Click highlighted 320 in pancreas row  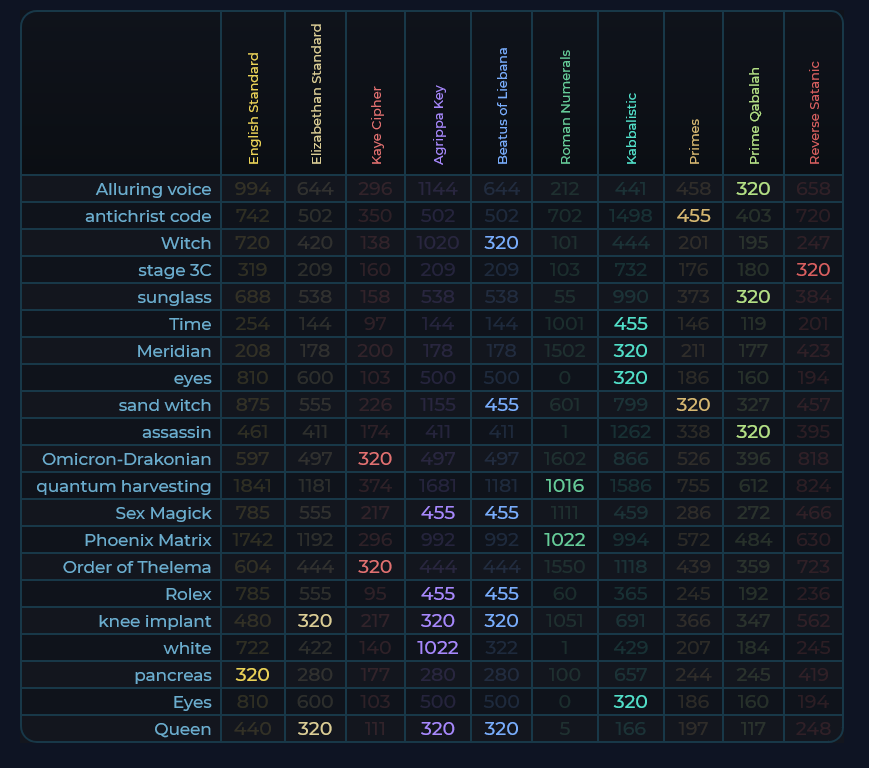(253, 675)
